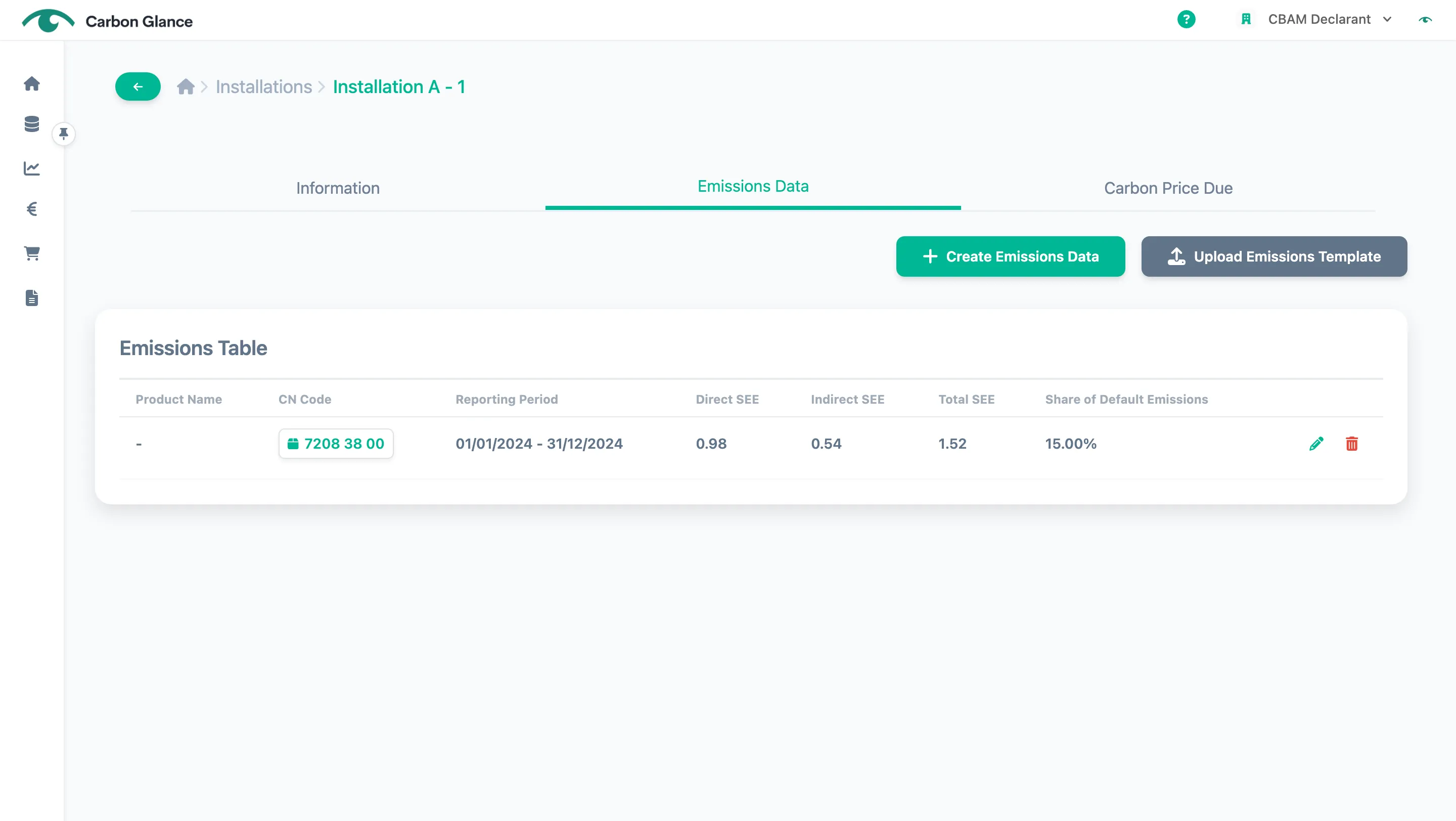Open the euro currency icon in the sidebar
This screenshot has width=1456, height=821.
32,209
